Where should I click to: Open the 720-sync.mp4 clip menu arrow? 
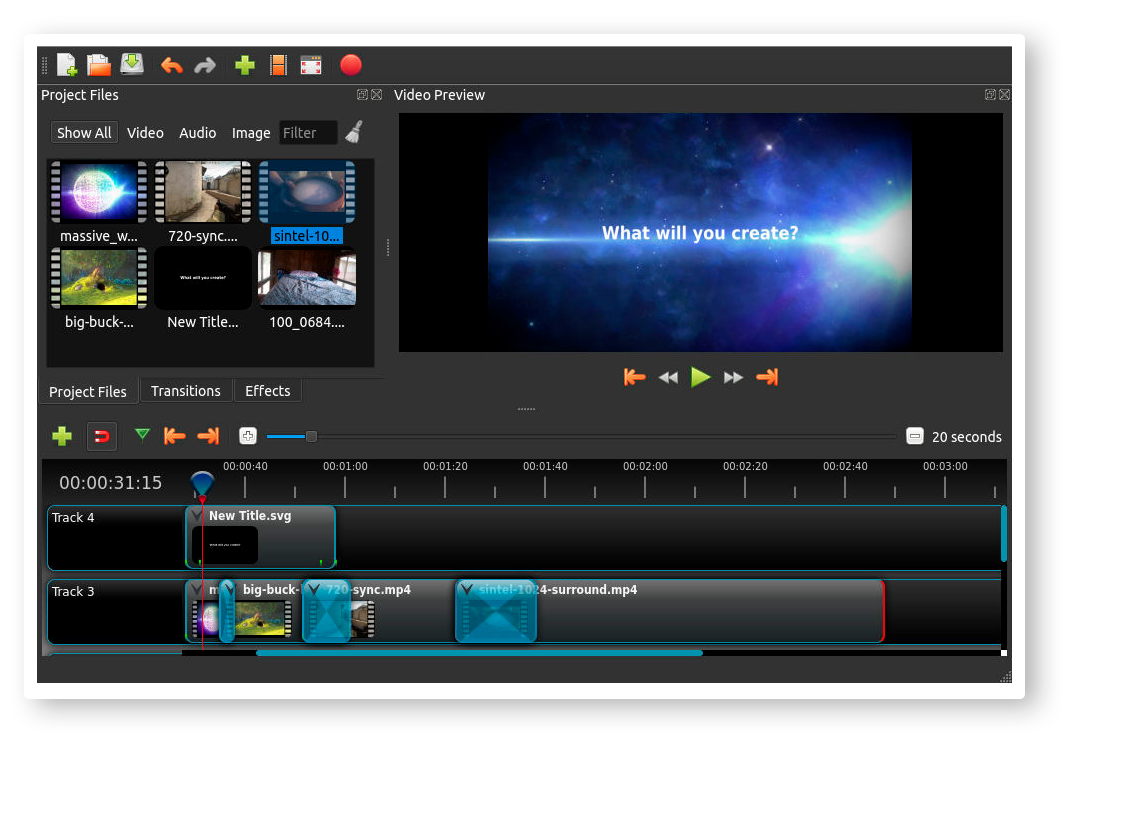[314, 589]
